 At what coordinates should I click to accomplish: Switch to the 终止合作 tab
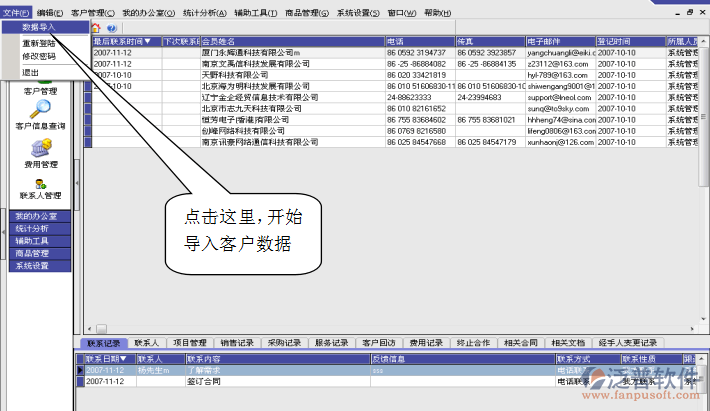[473, 343]
